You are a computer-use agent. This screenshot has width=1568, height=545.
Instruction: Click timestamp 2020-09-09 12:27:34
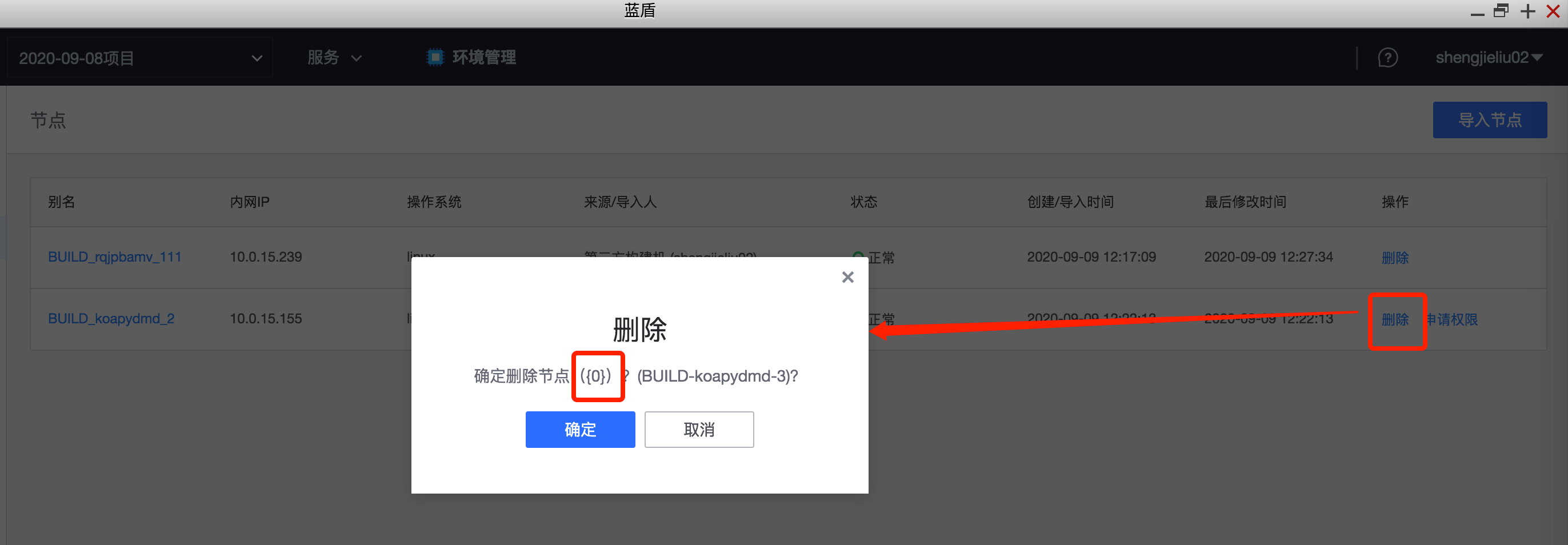(1268, 257)
